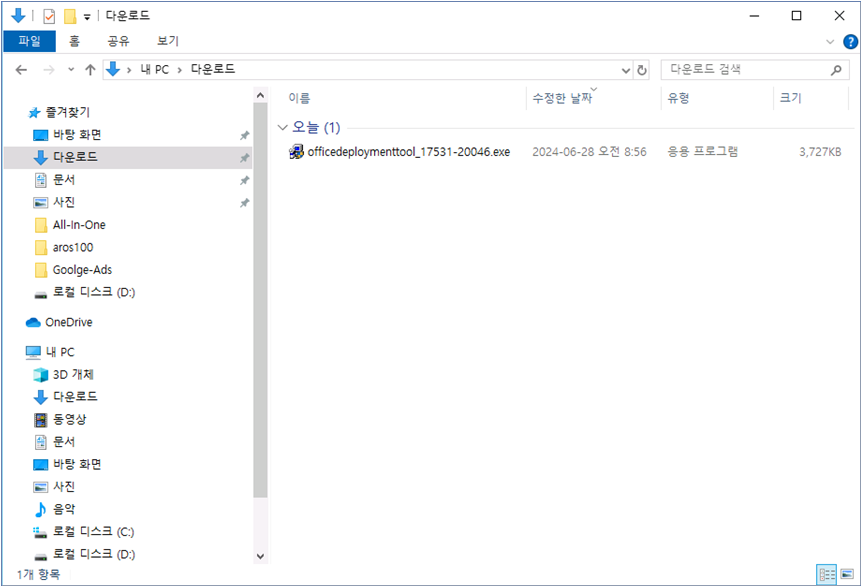Open the recent locations dropdown arrow
Viewport: 862px width, 587px height.
71,70
